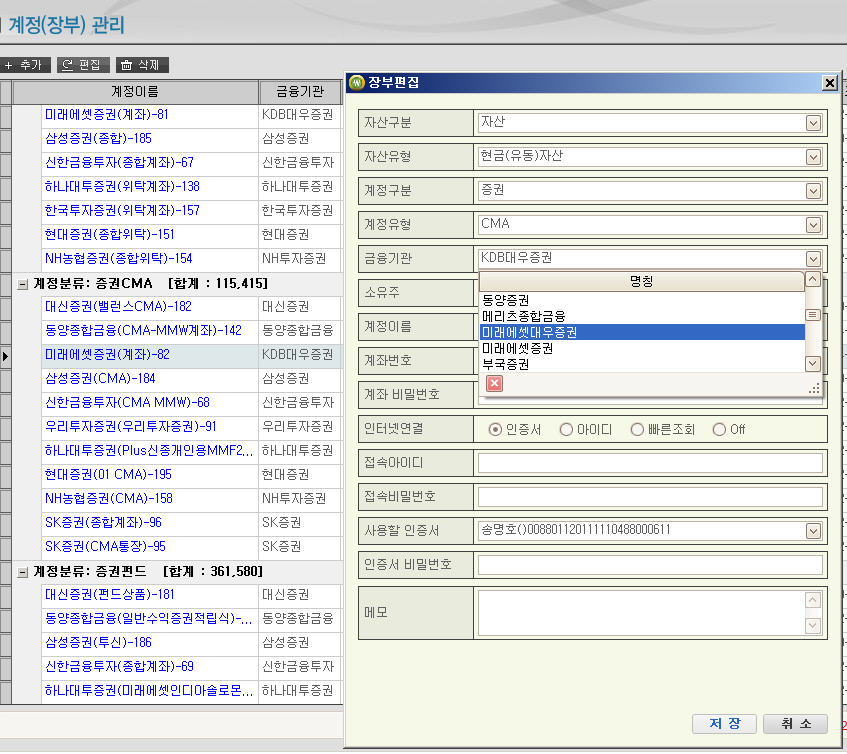Click the 명칭 list column header
Image resolution: width=847 pixels, height=754 pixels.
642,281
